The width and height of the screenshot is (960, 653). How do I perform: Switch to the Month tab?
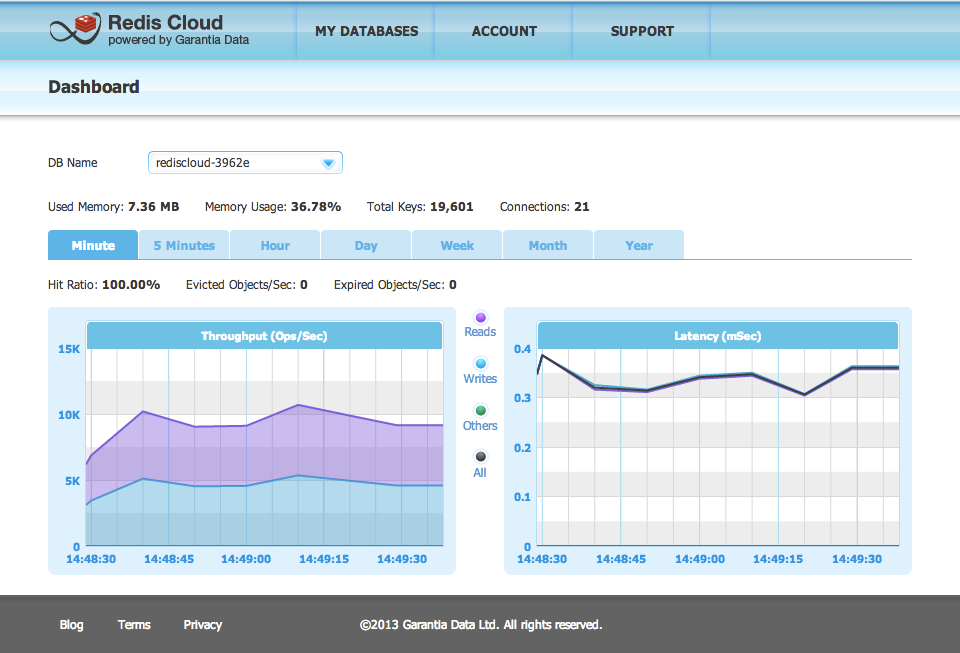(x=548, y=245)
